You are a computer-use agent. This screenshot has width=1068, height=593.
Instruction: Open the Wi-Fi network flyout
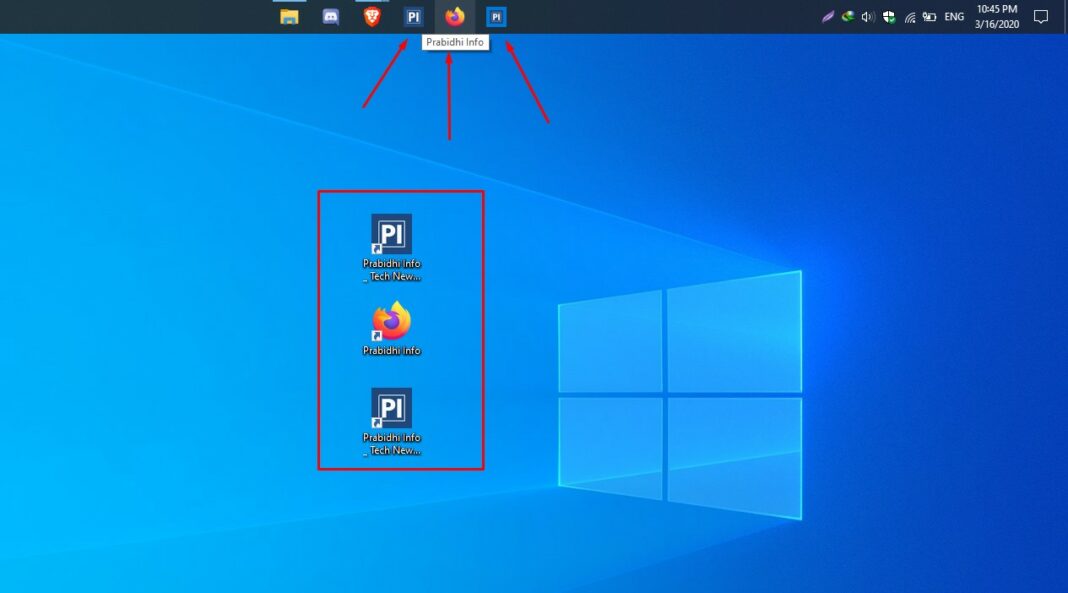pyautogui.click(x=911, y=16)
